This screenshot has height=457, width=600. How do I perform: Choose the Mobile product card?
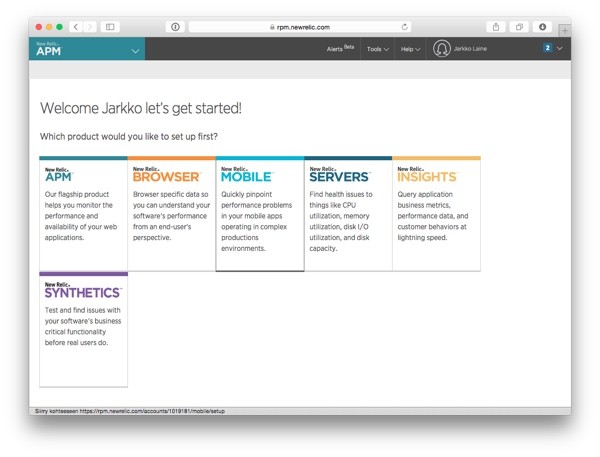tap(260, 214)
